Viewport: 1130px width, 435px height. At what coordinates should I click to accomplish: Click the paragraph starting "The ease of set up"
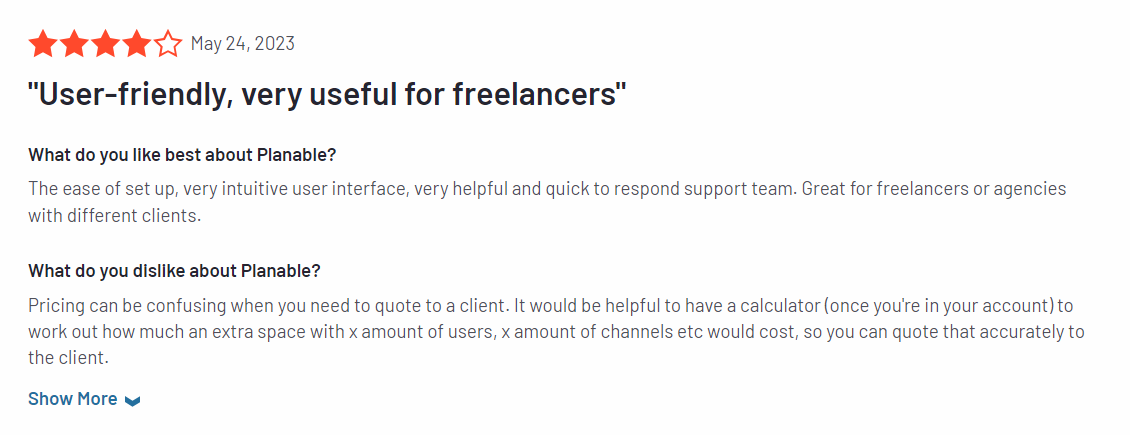pyautogui.click(x=547, y=202)
